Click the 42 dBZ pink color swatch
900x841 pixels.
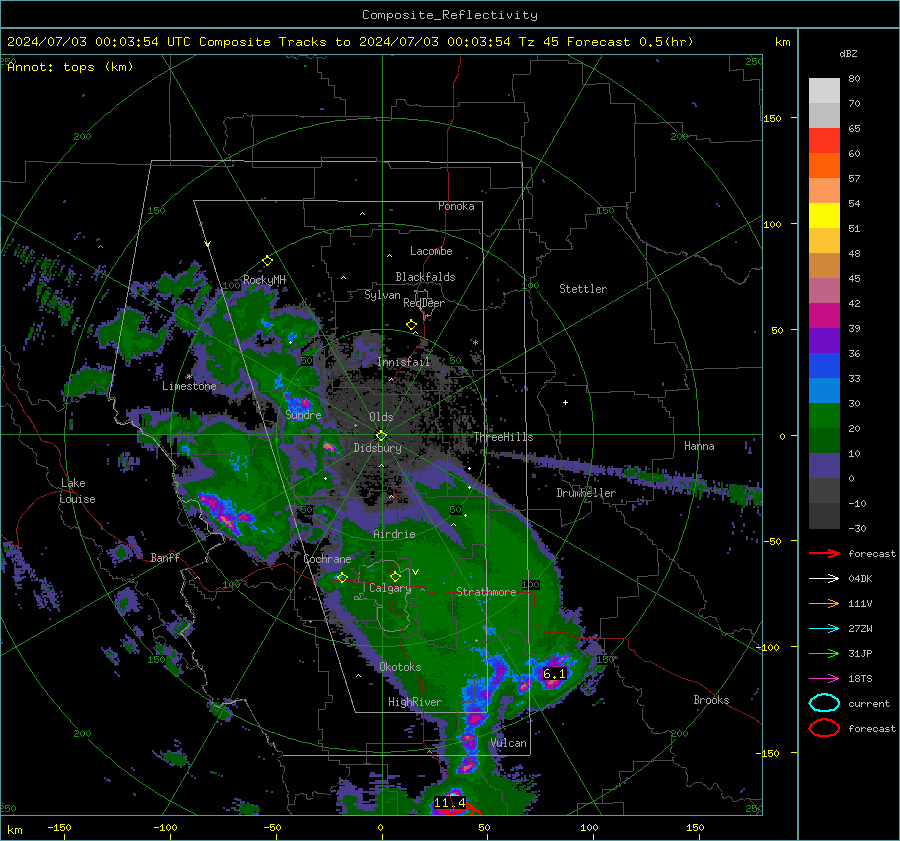point(824,290)
